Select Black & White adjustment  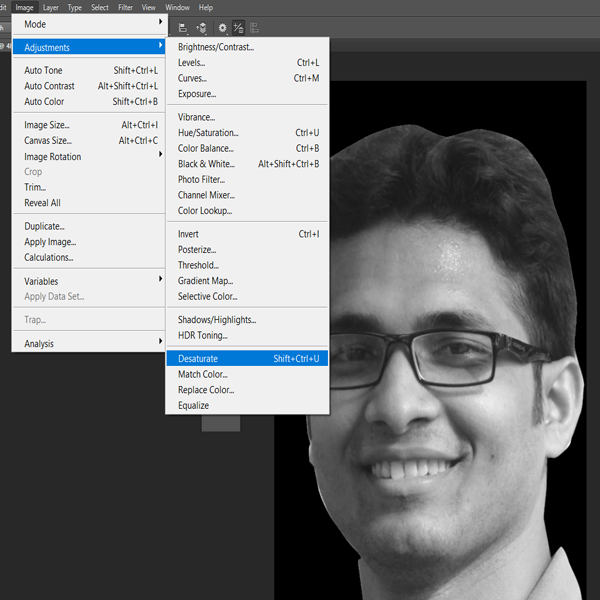(247, 164)
